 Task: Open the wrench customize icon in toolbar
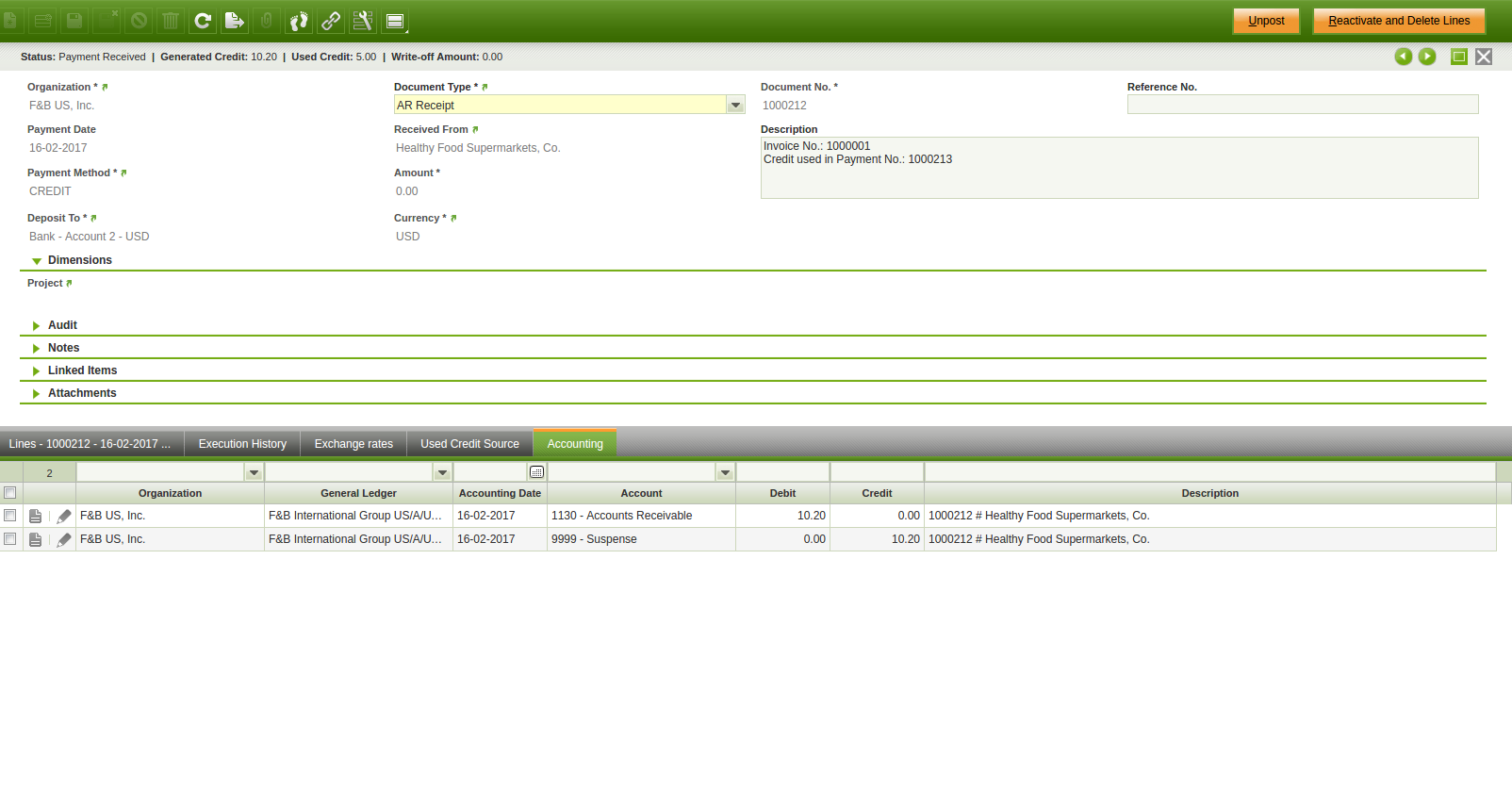coord(363,21)
